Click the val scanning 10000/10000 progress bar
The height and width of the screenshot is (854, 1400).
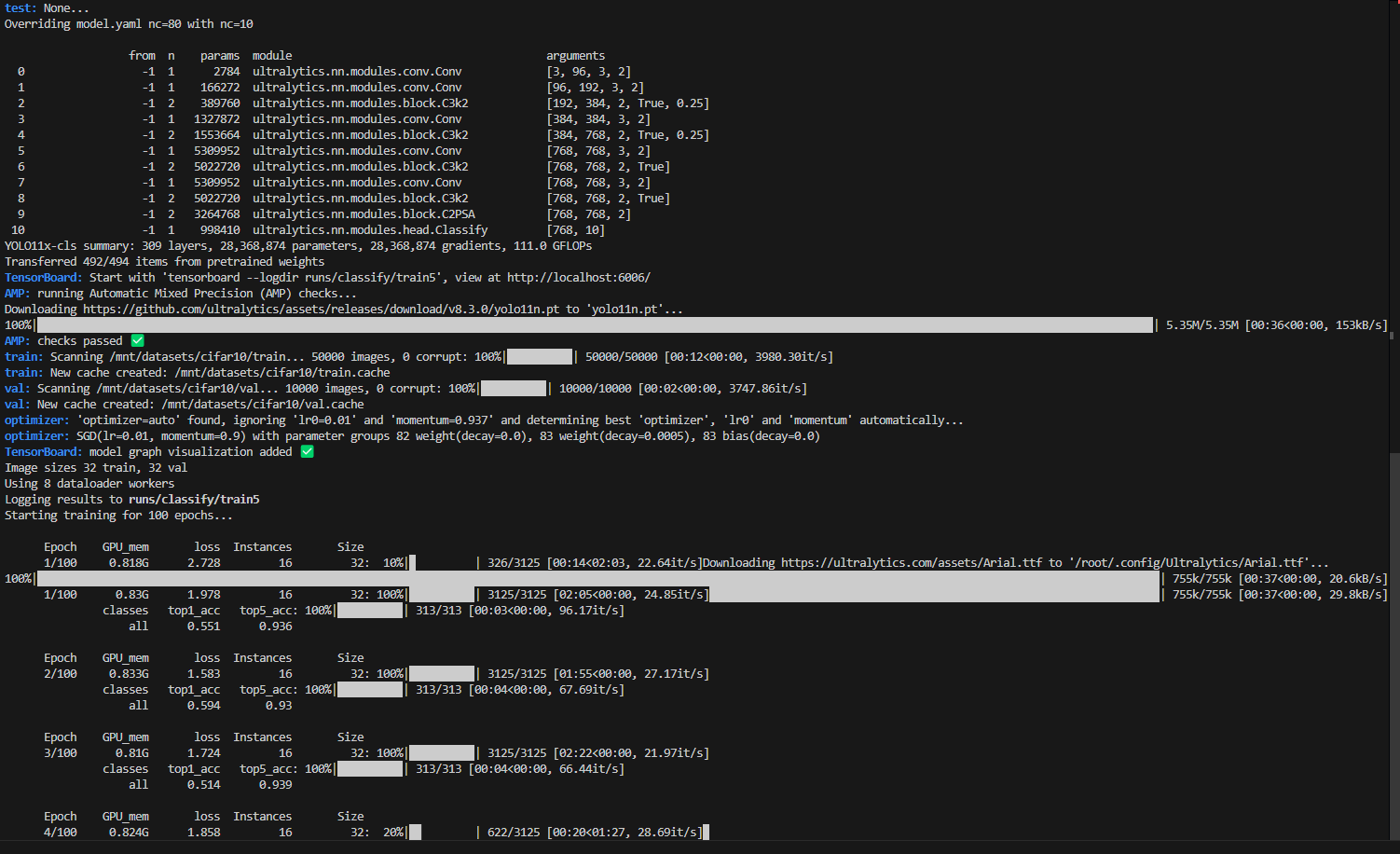coord(513,389)
